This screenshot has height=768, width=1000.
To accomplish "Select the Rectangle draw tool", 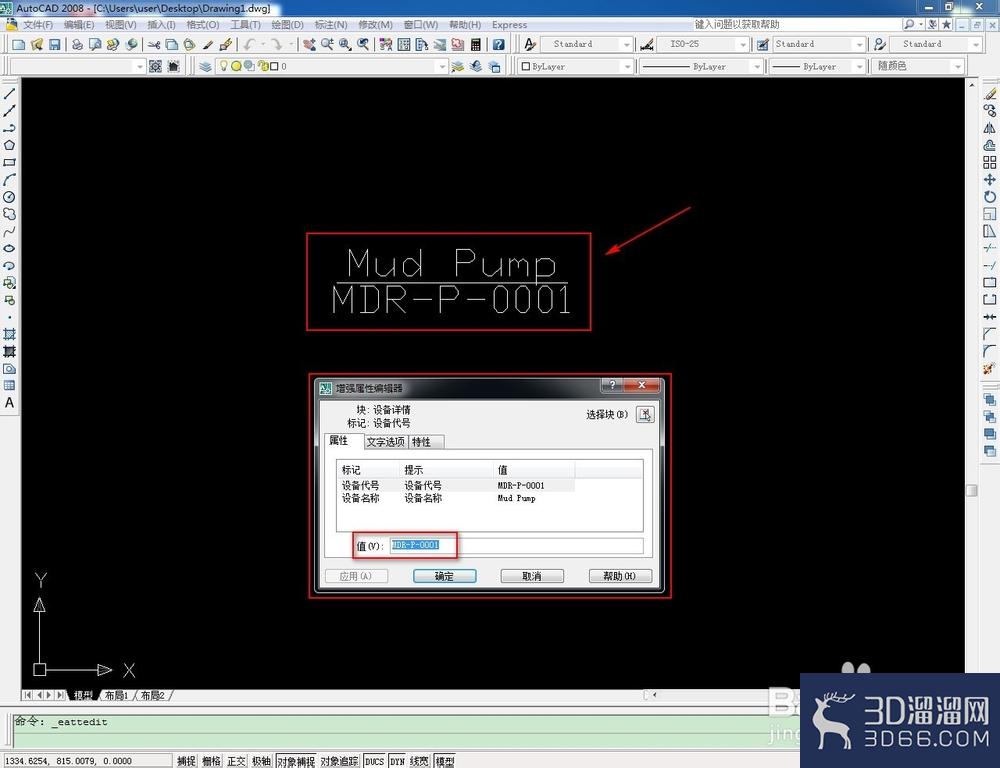I will (10, 163).
